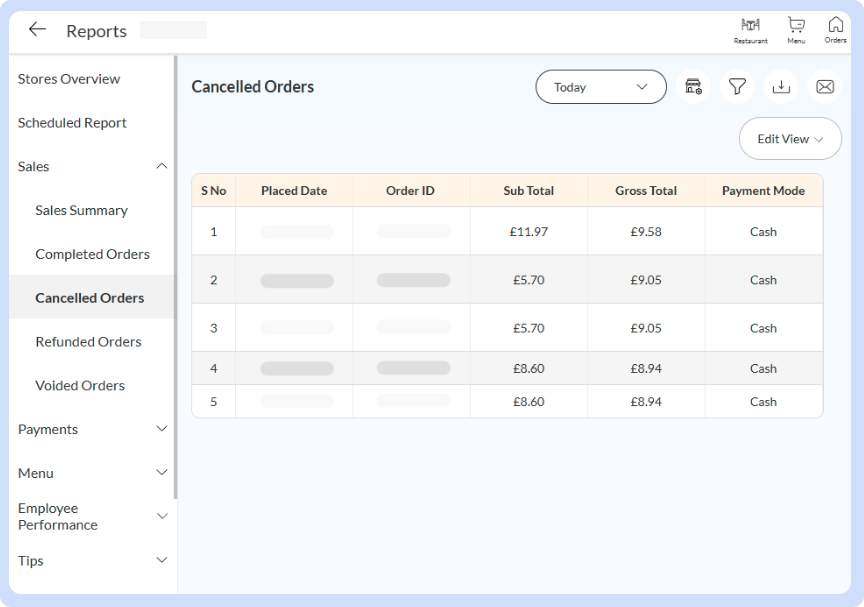Screen dimensions: 864x607
Task: Expand the Edit View dropdown
Action: coord(790,138)
